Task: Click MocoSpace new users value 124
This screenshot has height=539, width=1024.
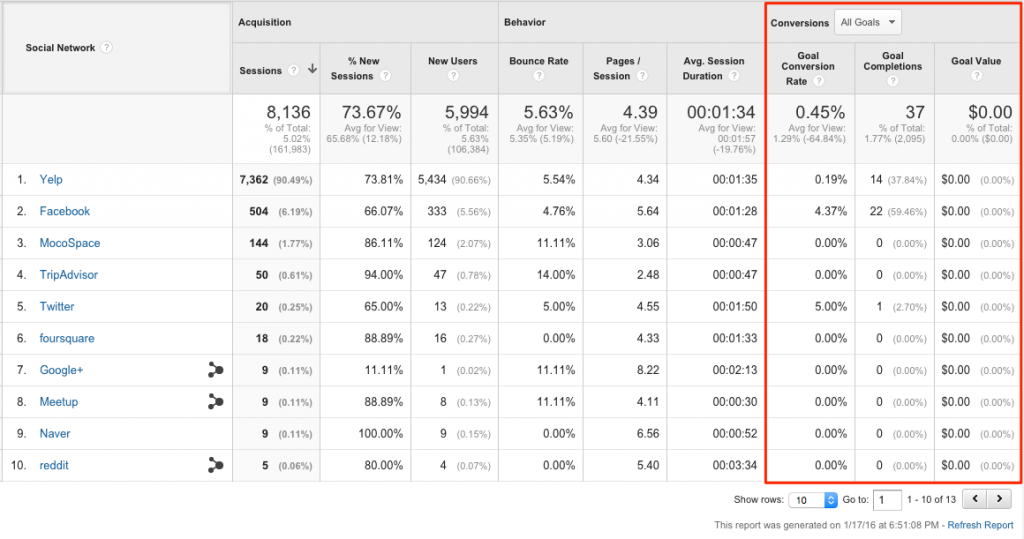Action: [437, 243]
